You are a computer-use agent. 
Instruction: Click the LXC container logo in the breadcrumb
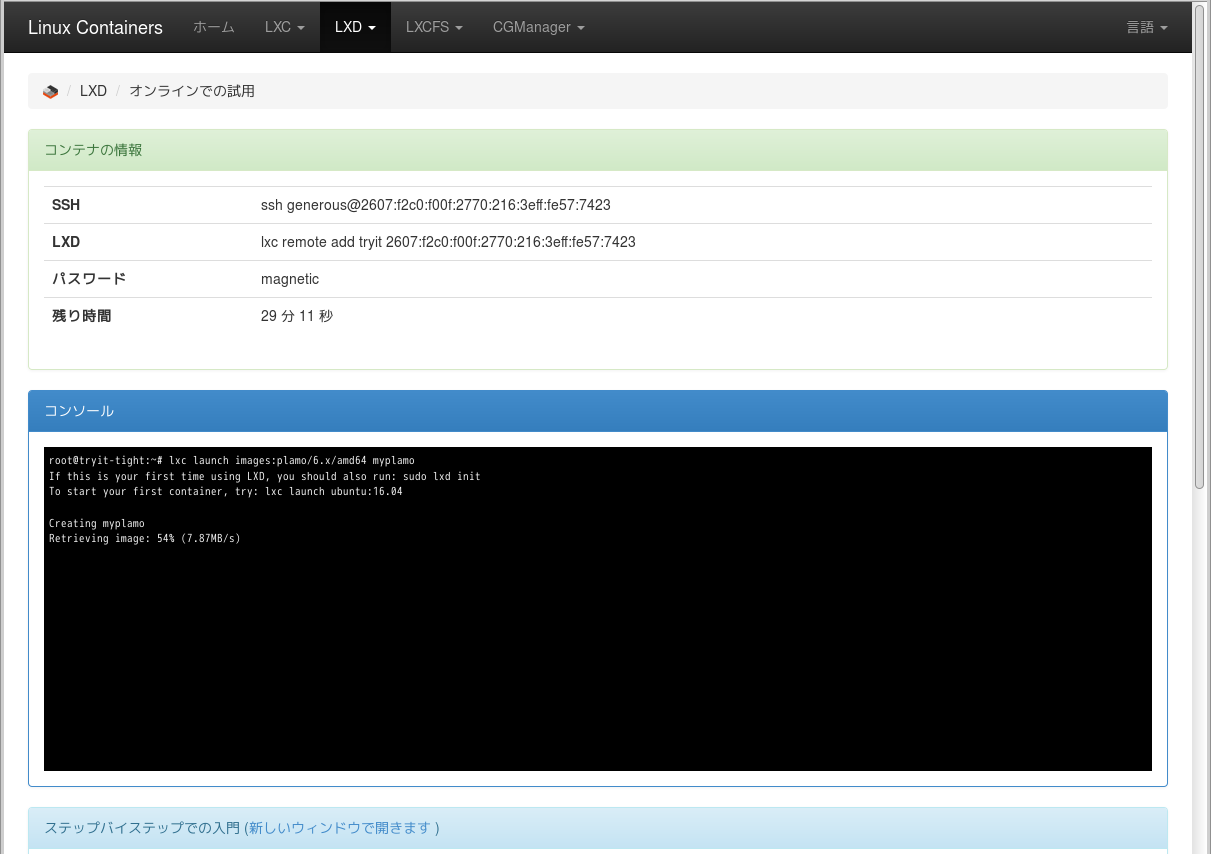pyautogui.click(x=50, y=91)
